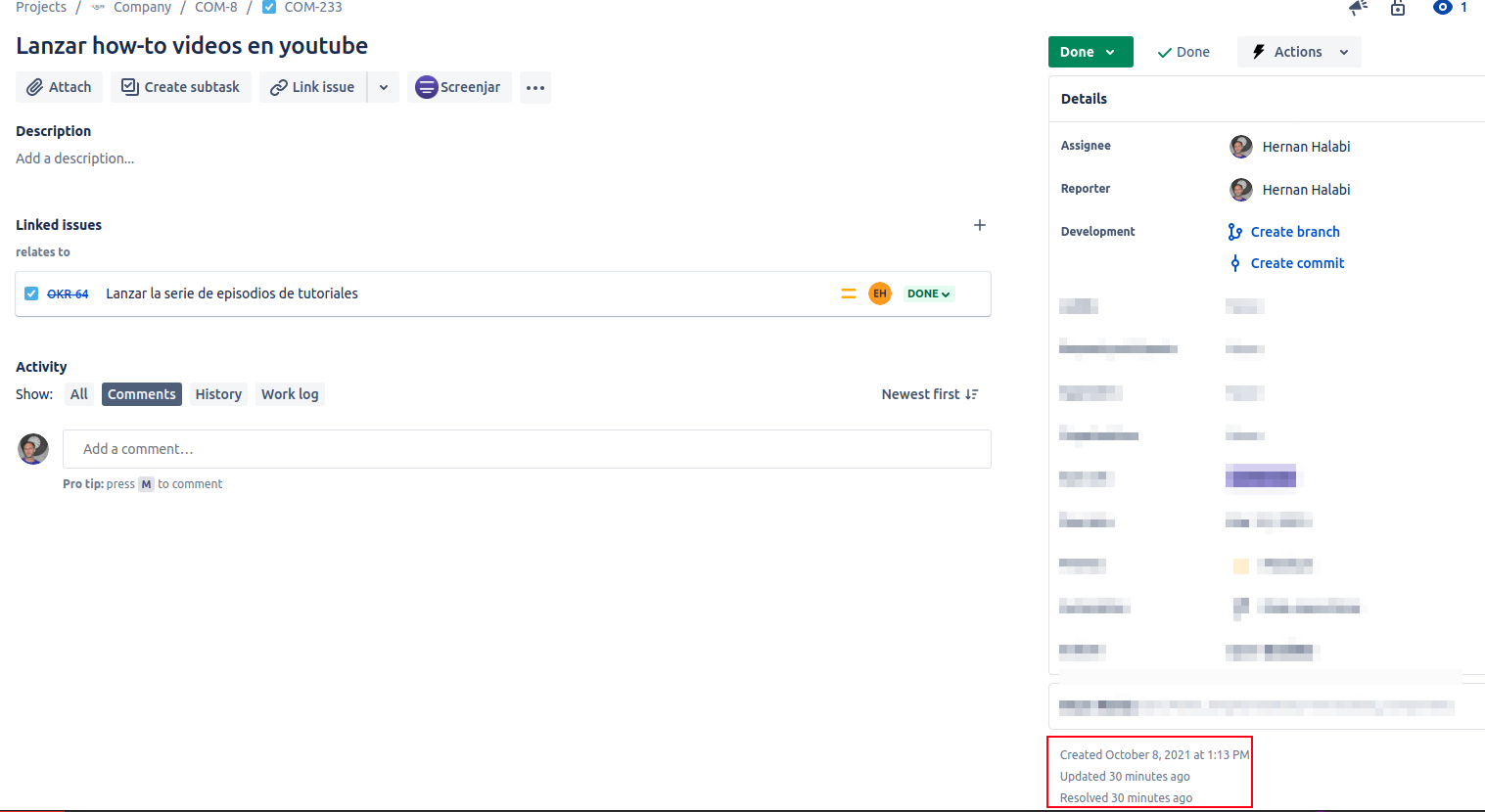Create a subtask for this issue
The height and width of the screenshot is (812, 1485).
pos(181,87)
